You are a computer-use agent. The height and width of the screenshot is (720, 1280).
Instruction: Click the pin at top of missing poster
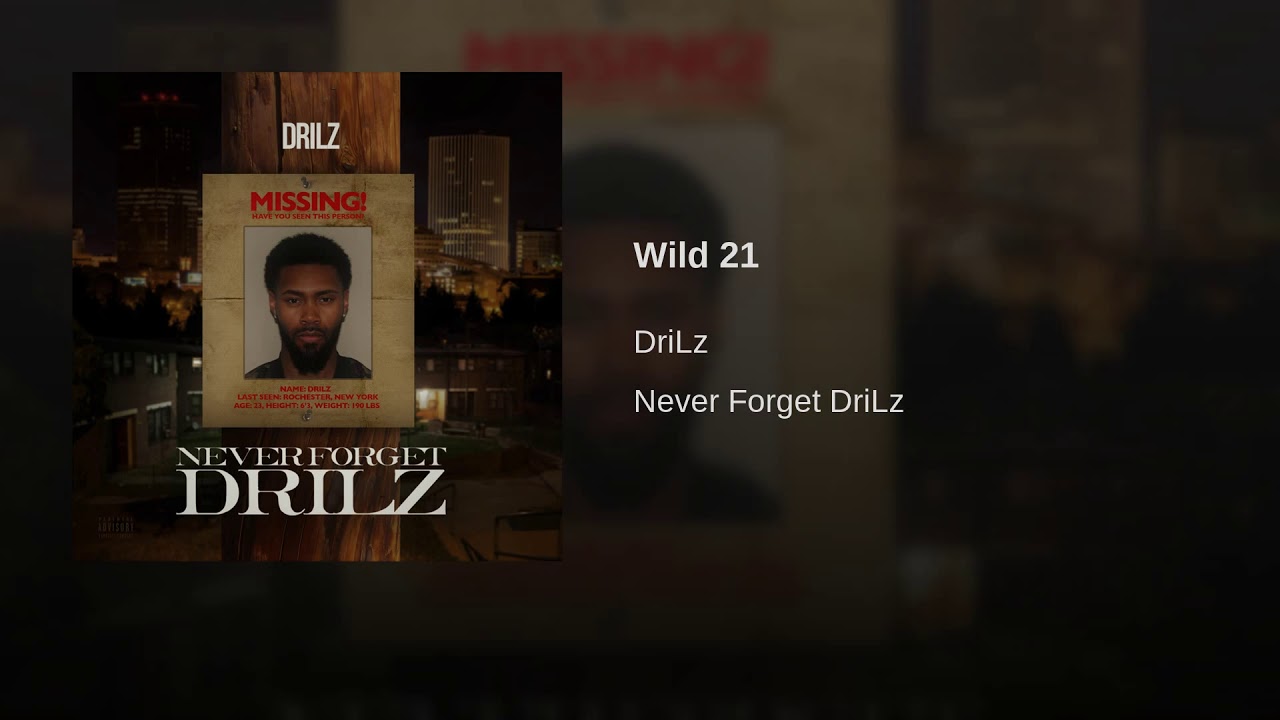307,182
